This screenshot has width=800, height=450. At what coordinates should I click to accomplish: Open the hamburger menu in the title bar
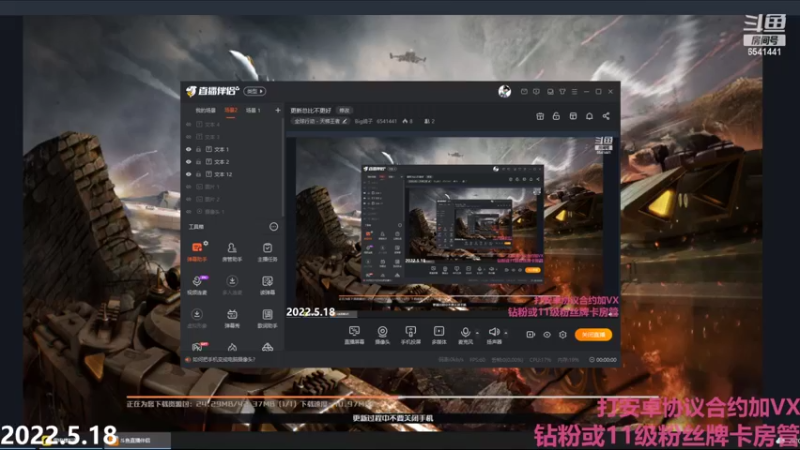[x=574, y=92]
